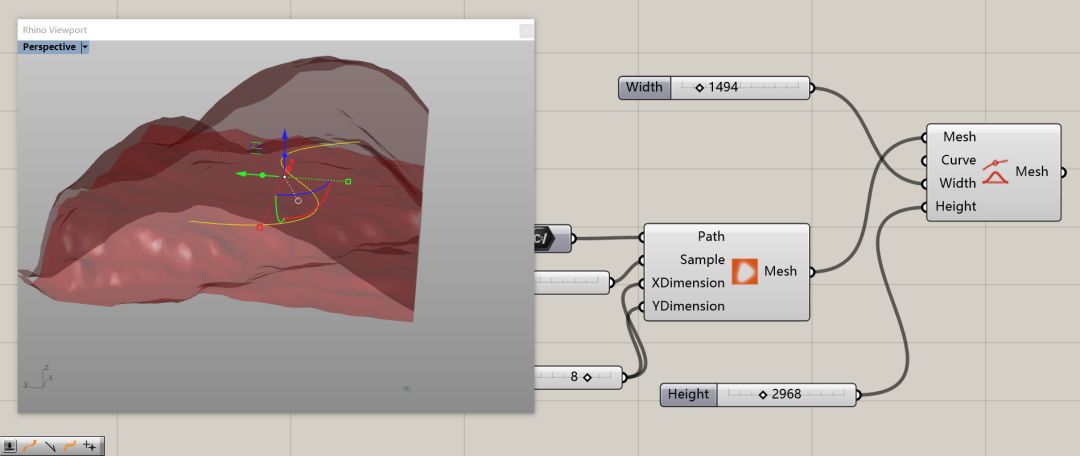Select the orange wavy curve toolbar icon
This screenshot has height=456, width=1080.
coord(70,446)
